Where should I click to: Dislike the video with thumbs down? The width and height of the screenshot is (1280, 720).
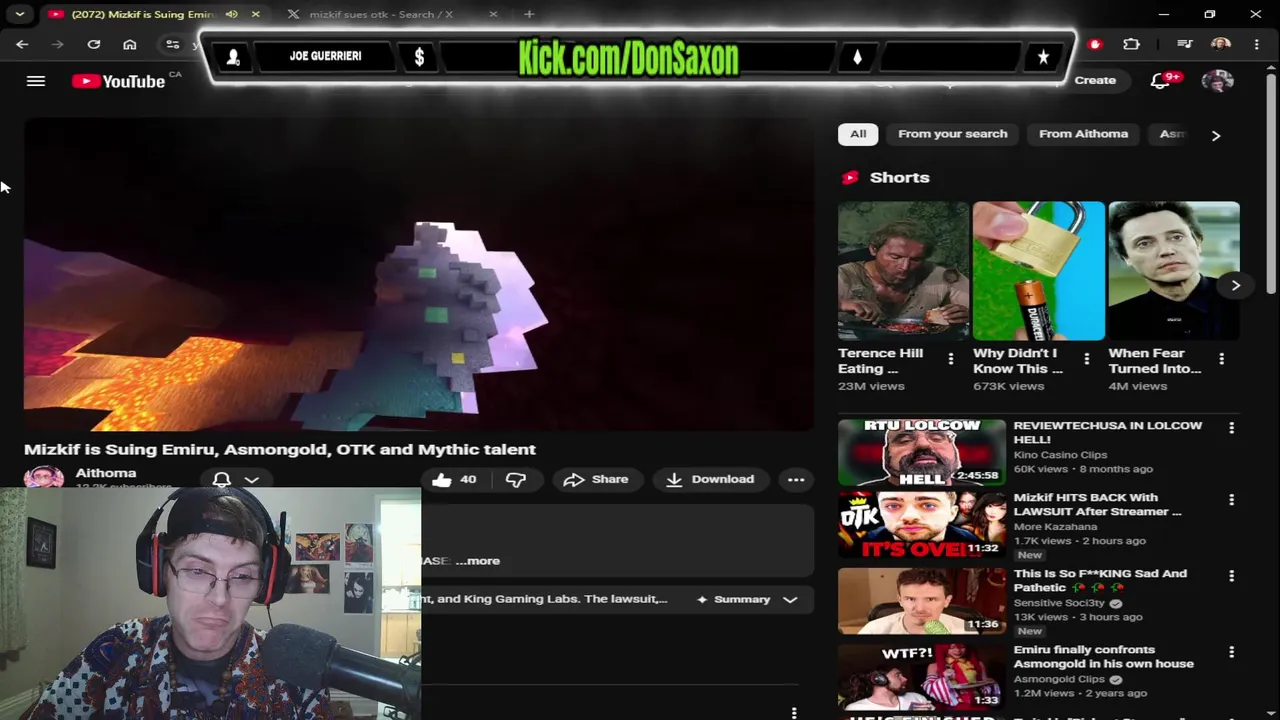pos(516,480)
